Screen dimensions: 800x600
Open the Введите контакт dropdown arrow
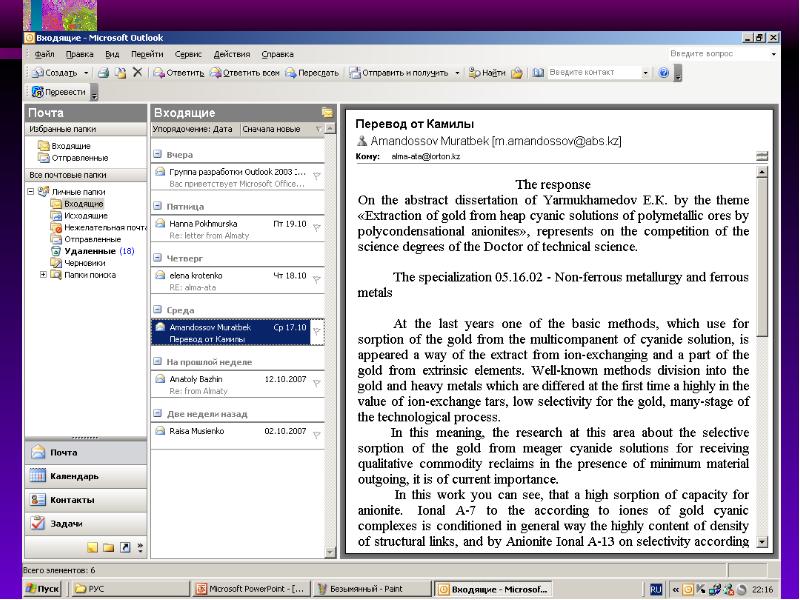point(645,73)
